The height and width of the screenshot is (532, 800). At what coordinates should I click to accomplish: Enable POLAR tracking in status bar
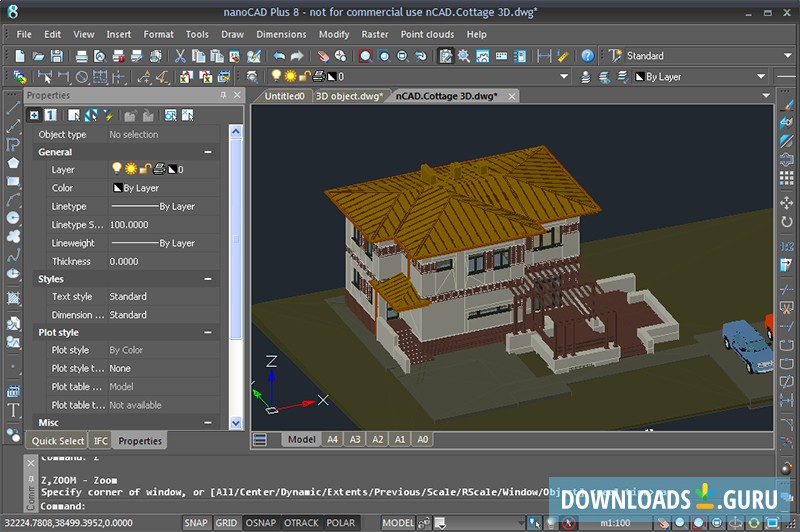coord(341,523)
